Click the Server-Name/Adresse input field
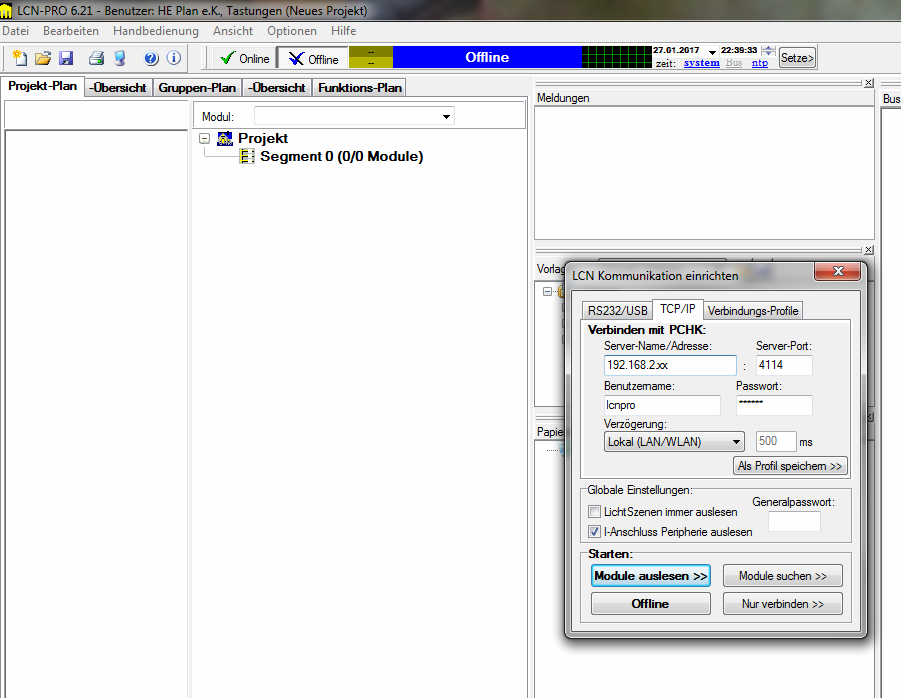Screen dimensions: 901x698 669,365
